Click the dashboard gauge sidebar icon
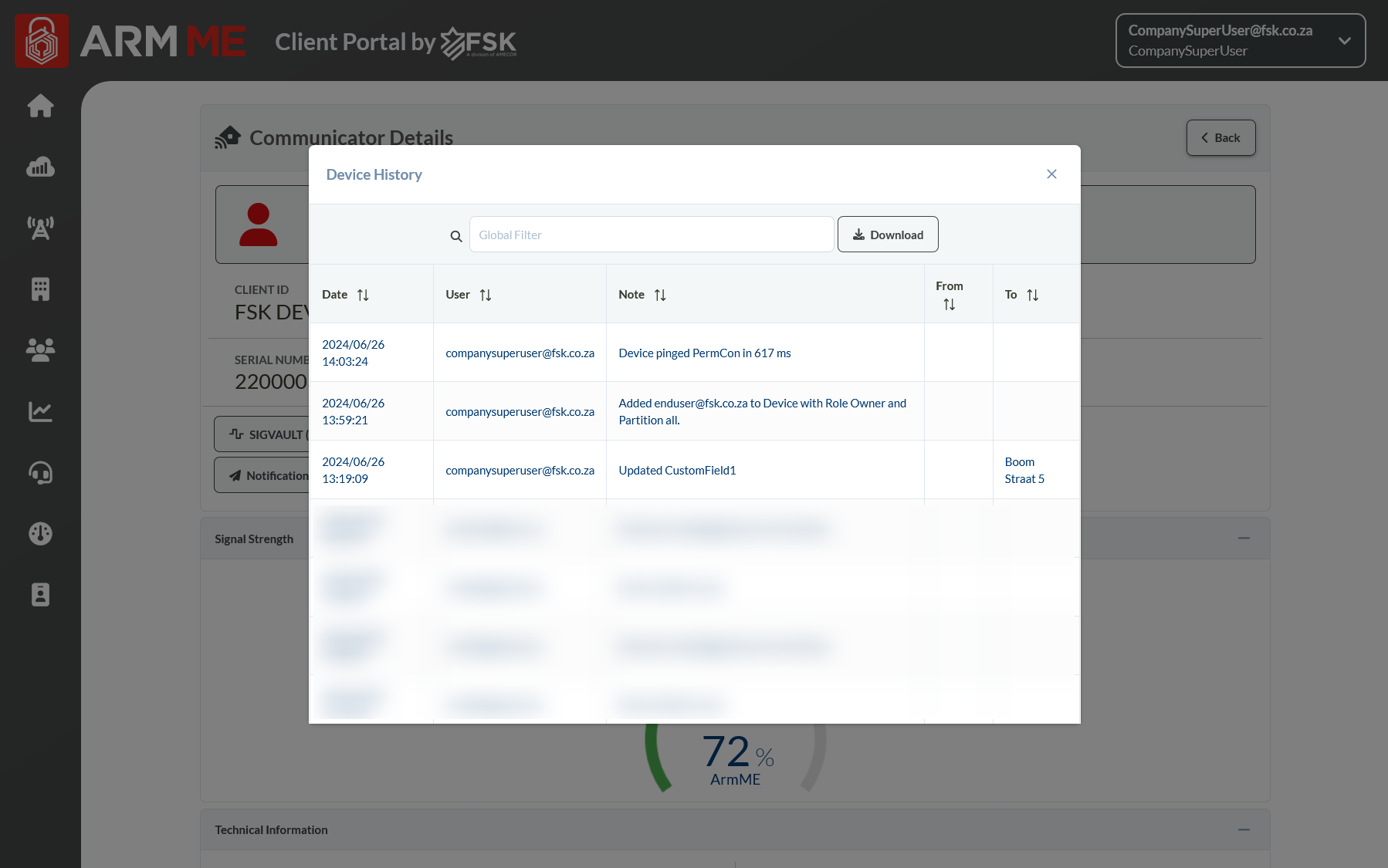 point(40,533)
